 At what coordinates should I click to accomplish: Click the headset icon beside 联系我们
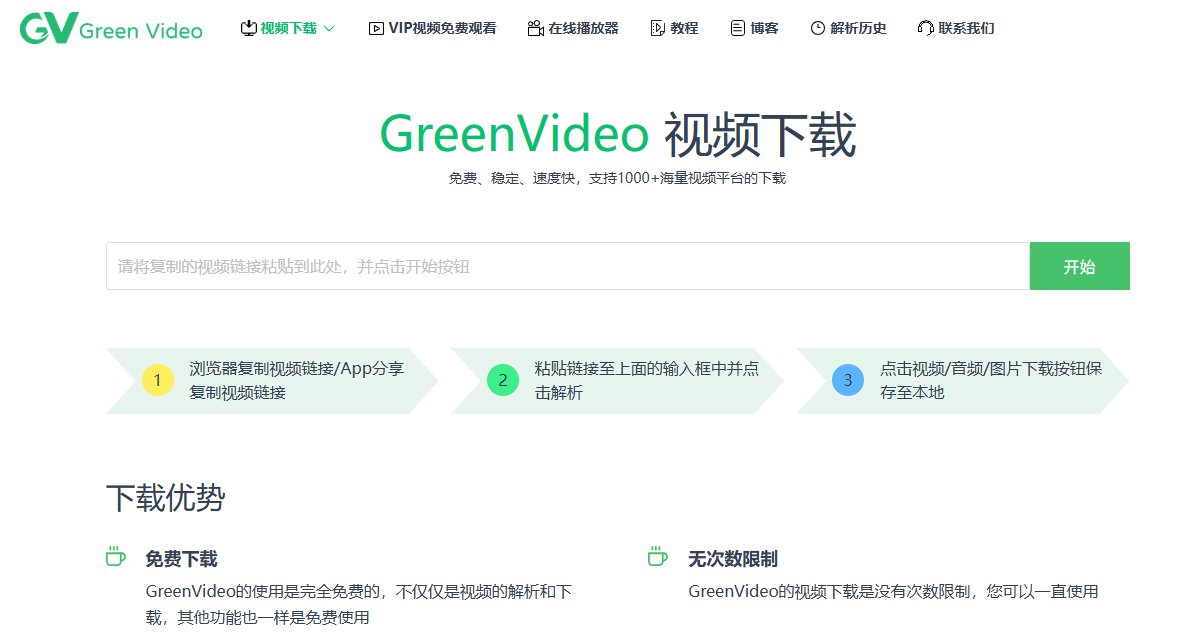pyautogui.click(x=926, y=29)
